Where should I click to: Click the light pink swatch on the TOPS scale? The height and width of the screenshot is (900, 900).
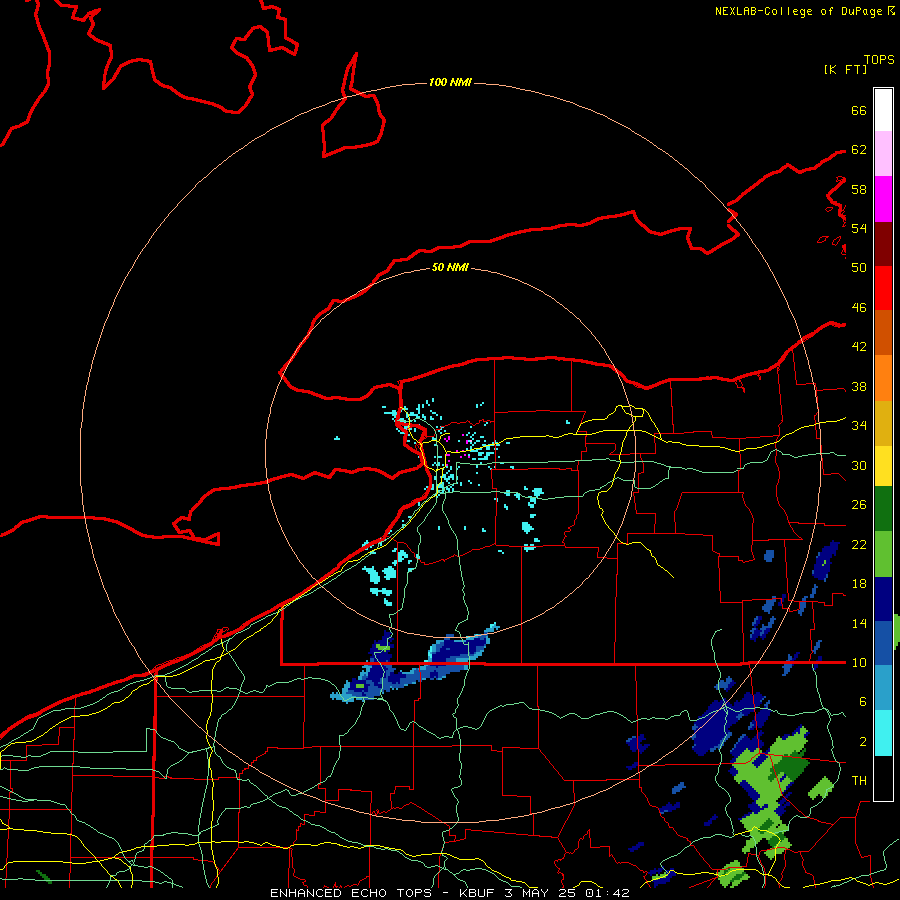coord(883,154)
